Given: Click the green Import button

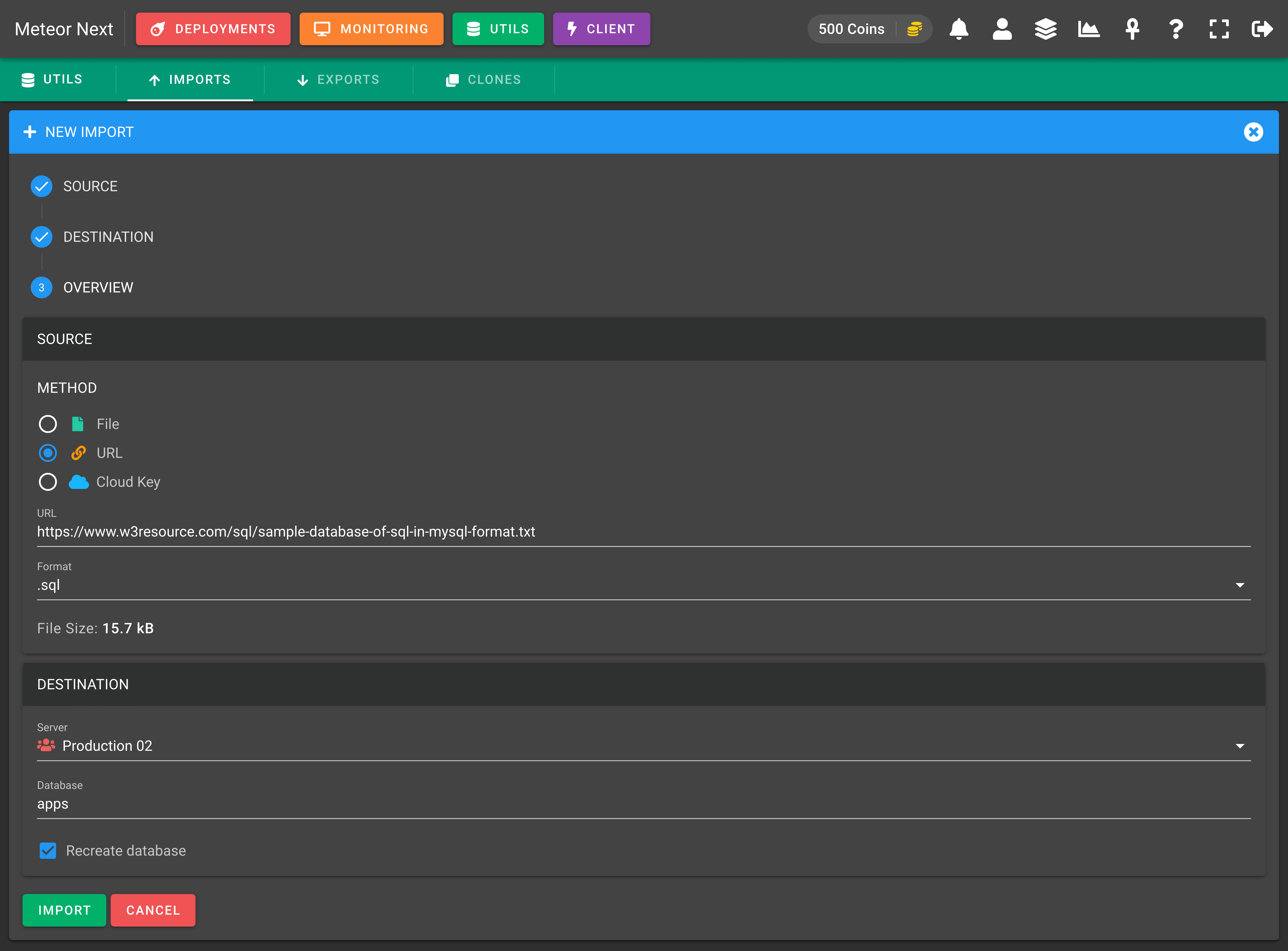Looking at the screenshot, I should click(64, 910).
